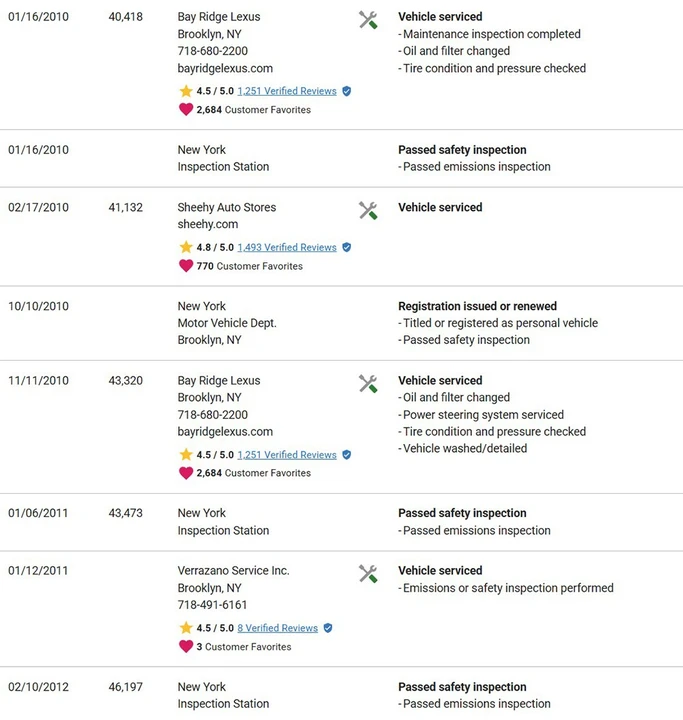Image resolution: width=683 pixels, height=720 pixels.
Task: Click the wrench icon next to Verrazano Service Inc.
Action: pos(368,574)
